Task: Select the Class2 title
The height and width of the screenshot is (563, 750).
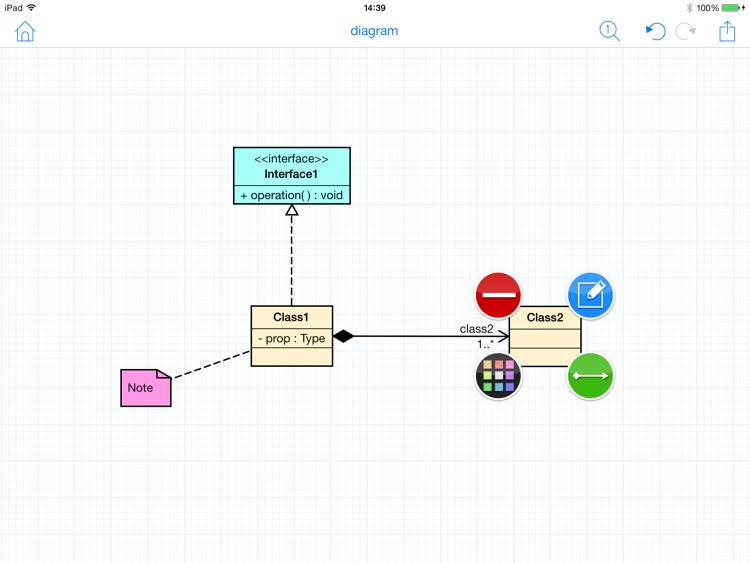Action: 545,318
